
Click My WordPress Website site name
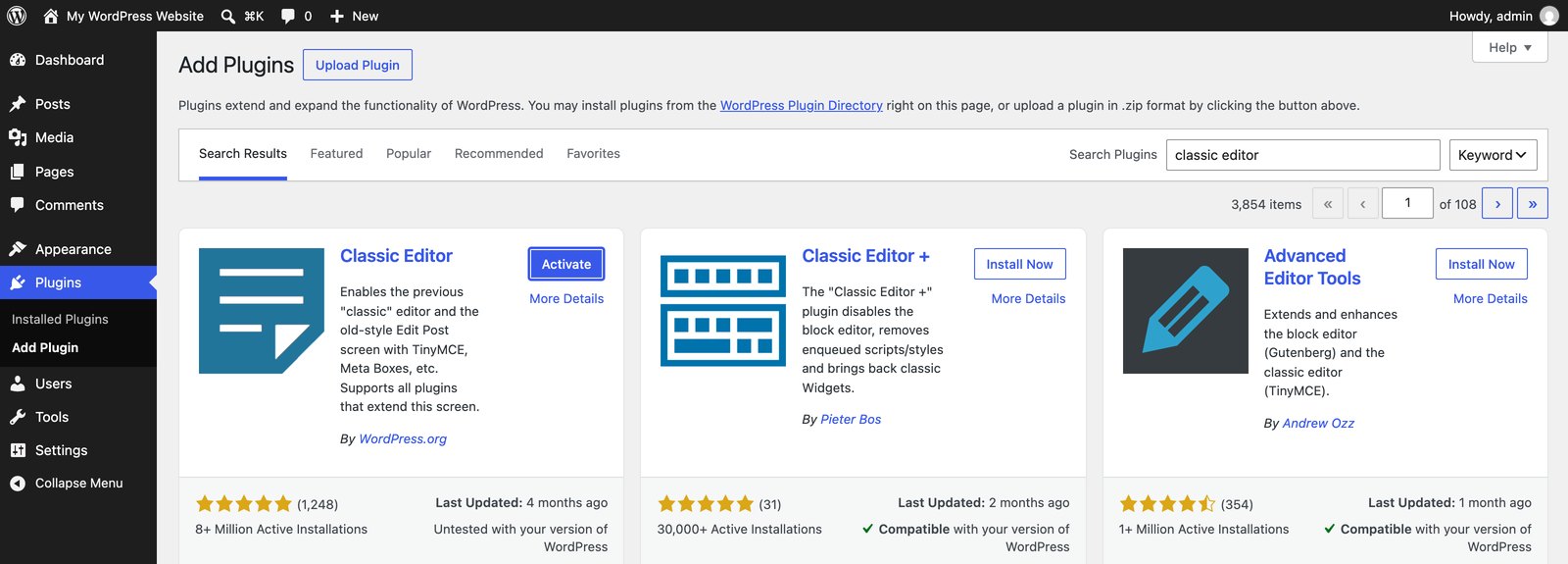tap(135, 16)
